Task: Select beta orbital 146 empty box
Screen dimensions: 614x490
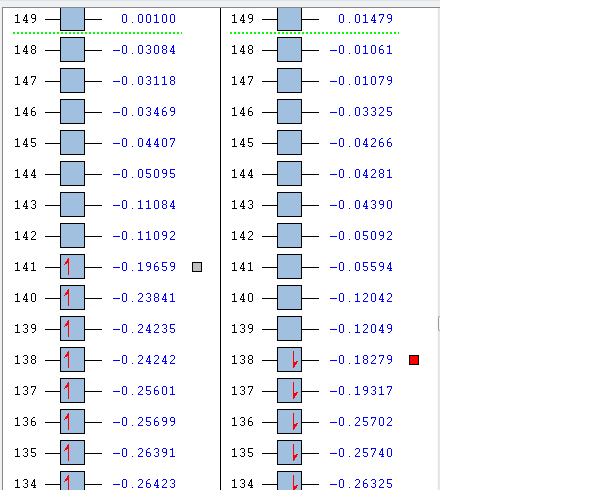Action: [x=289, y=112]
